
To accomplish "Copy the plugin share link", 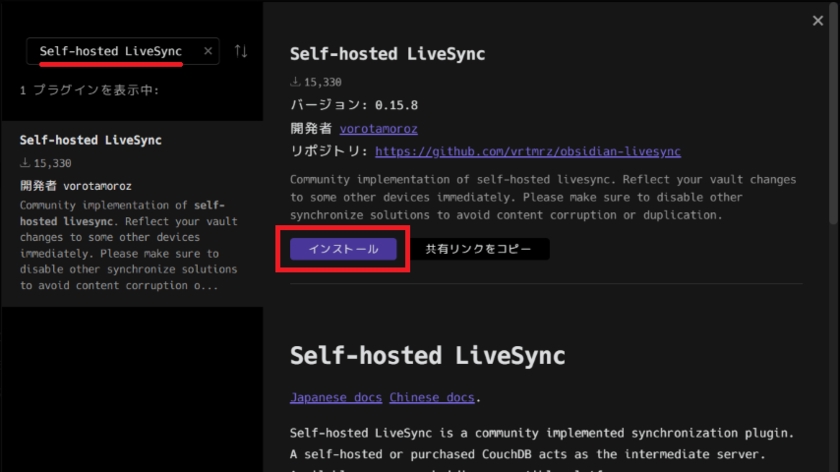I will coord(478,249).
